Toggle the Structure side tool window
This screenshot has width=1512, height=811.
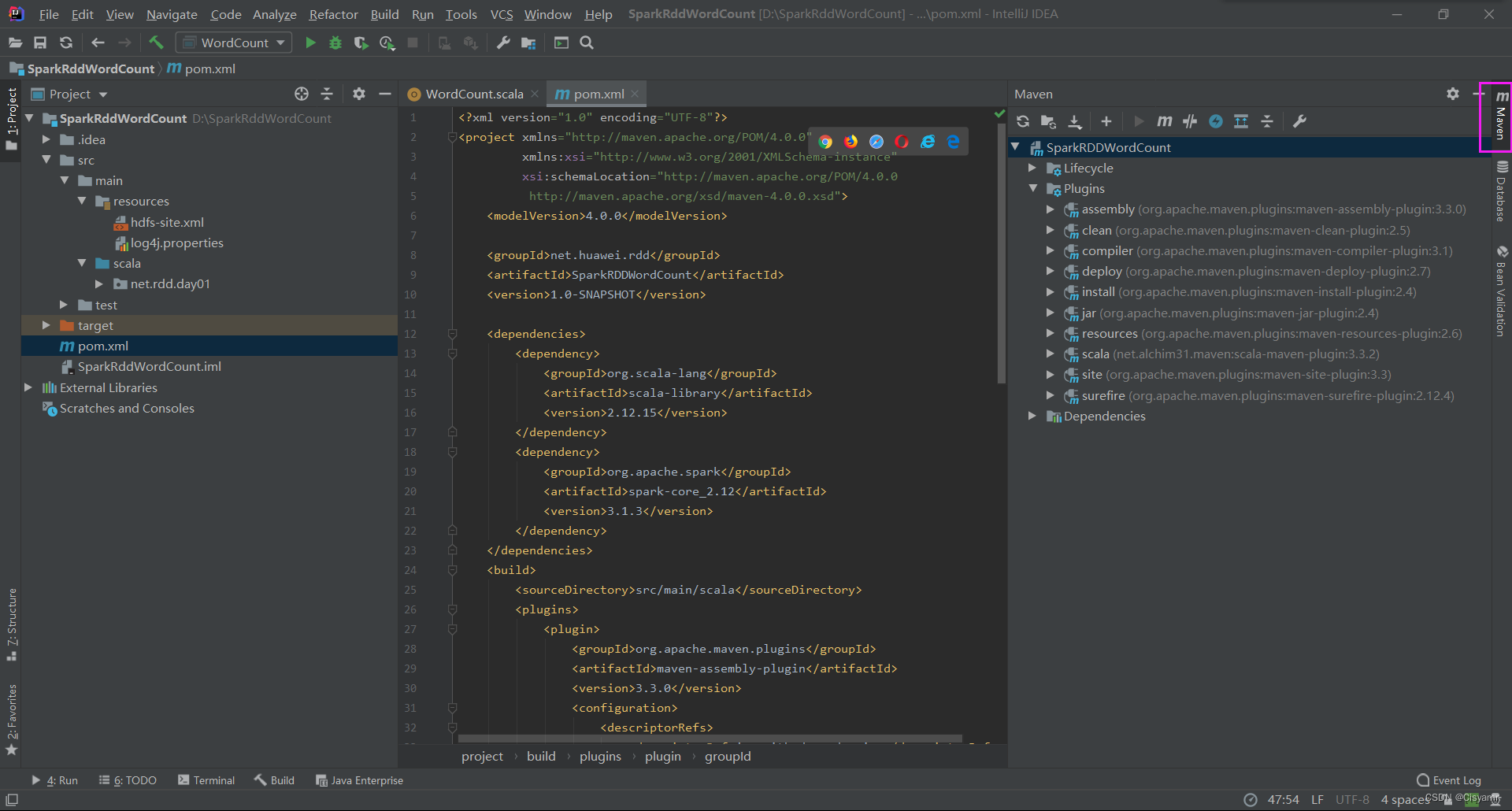(x=12, y=624)
